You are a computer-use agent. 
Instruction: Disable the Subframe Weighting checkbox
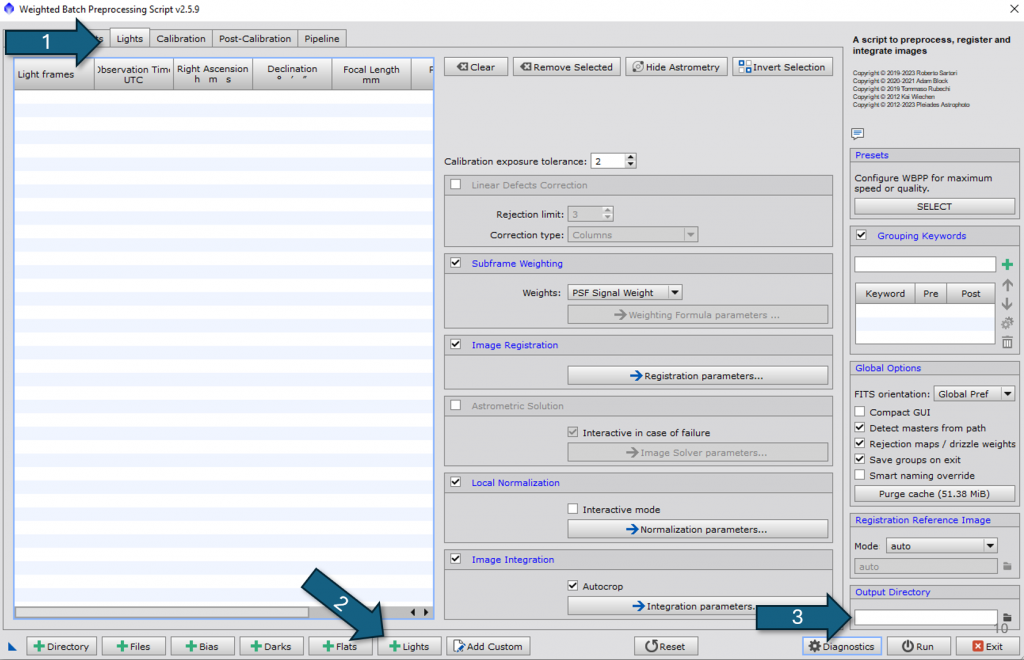pyautogui.click(x=456, y=263)
